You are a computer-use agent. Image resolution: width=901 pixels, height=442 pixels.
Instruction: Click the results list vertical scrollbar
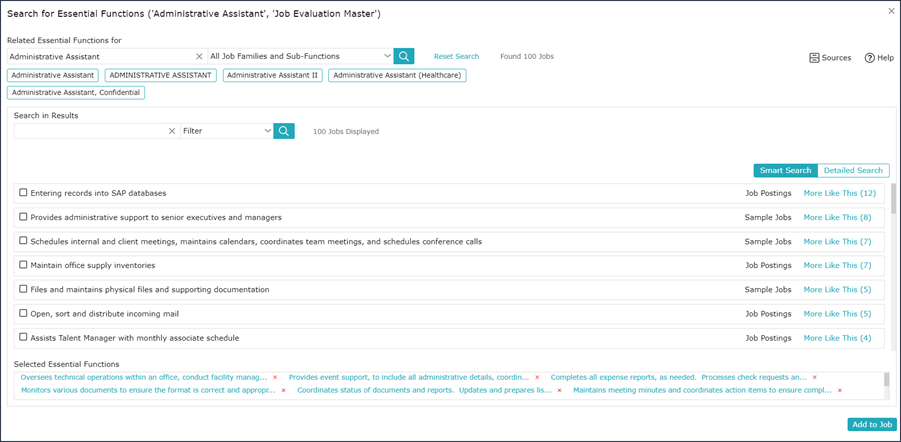tap(893, 198)
